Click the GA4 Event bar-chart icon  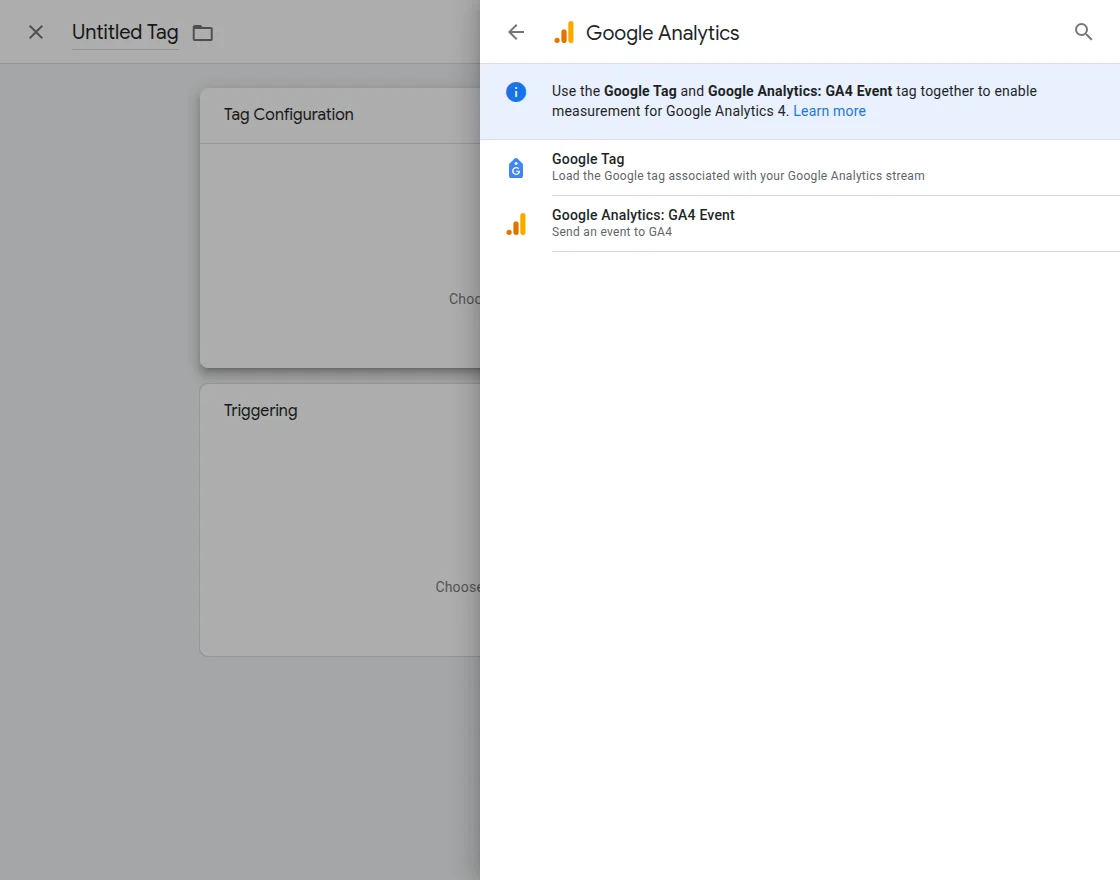[516, 223]
